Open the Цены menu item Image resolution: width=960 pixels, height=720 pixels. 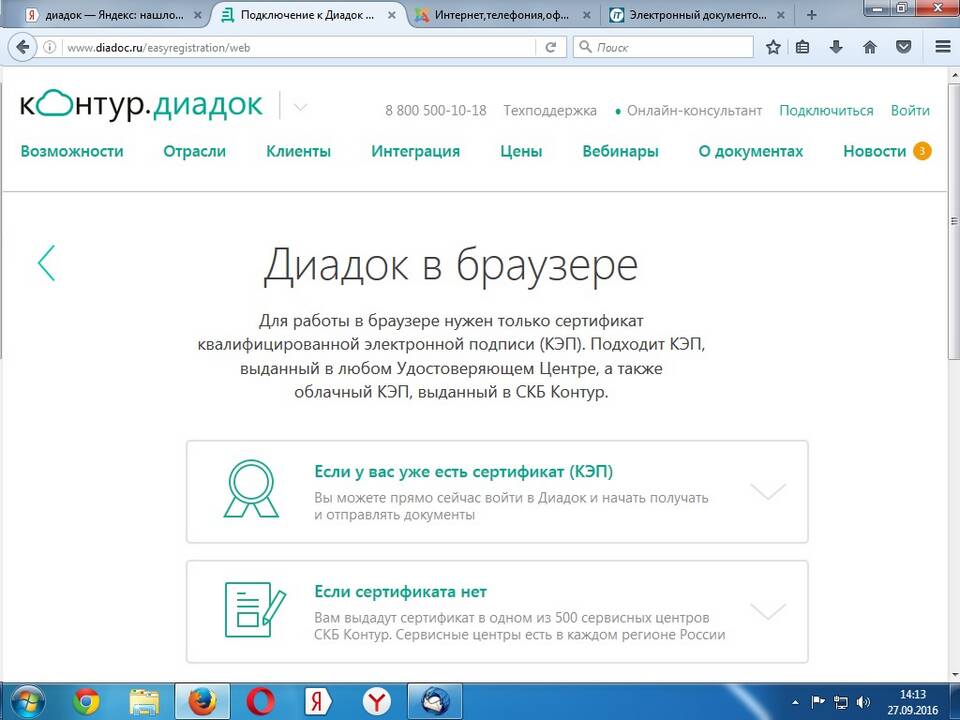[x=521, y=151]
